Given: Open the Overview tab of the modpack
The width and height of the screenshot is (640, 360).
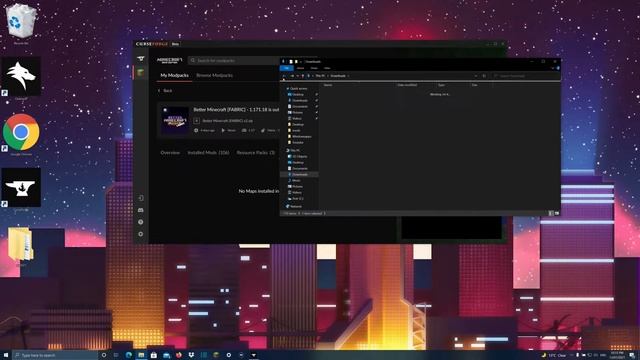Looking at the screenshot, I should (x=170, y=153).
